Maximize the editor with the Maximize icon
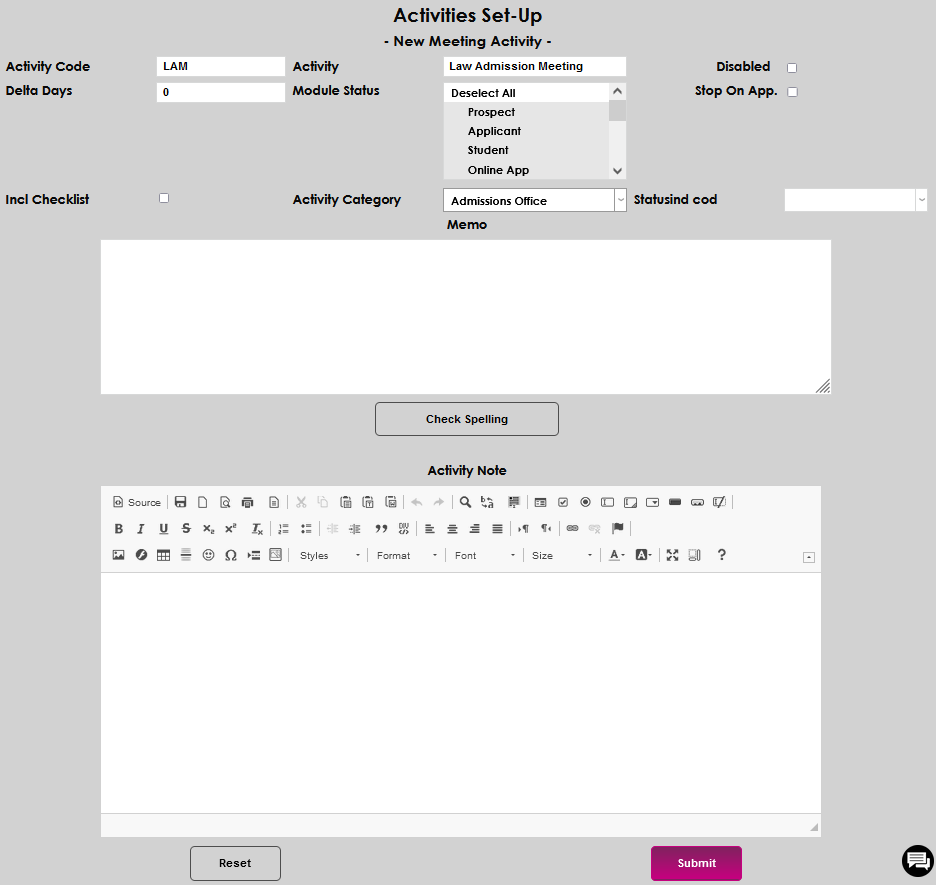This screenshot has height=885, width=936. 672,555
